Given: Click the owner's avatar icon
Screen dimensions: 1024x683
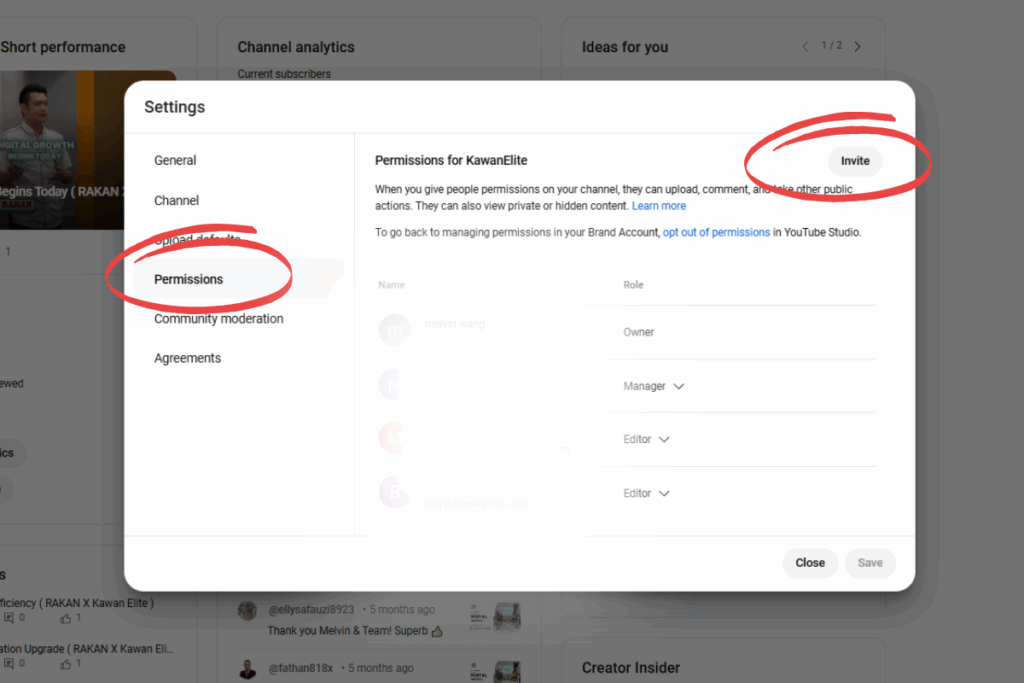Looking at the screenshot, I should pos(394,330).
